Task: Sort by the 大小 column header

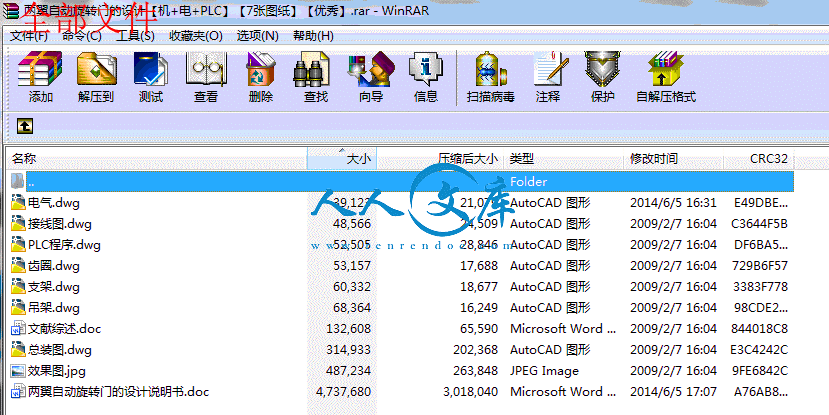Action: pos(342,159)
